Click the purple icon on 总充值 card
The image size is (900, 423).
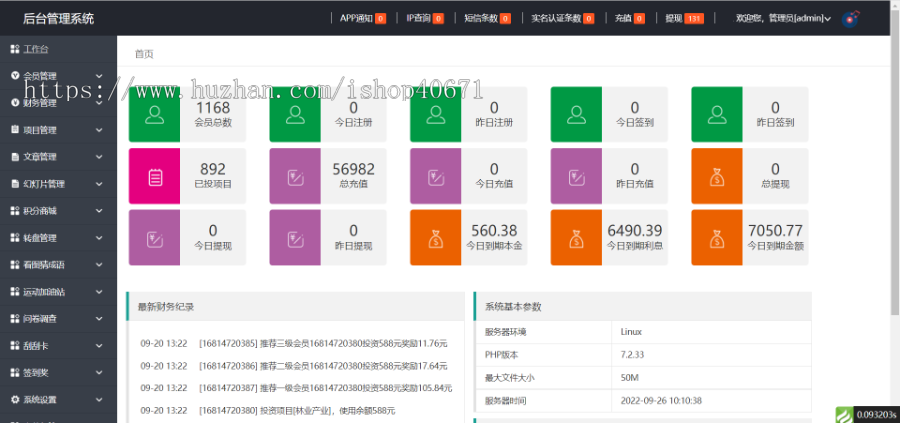click(295, 178)
